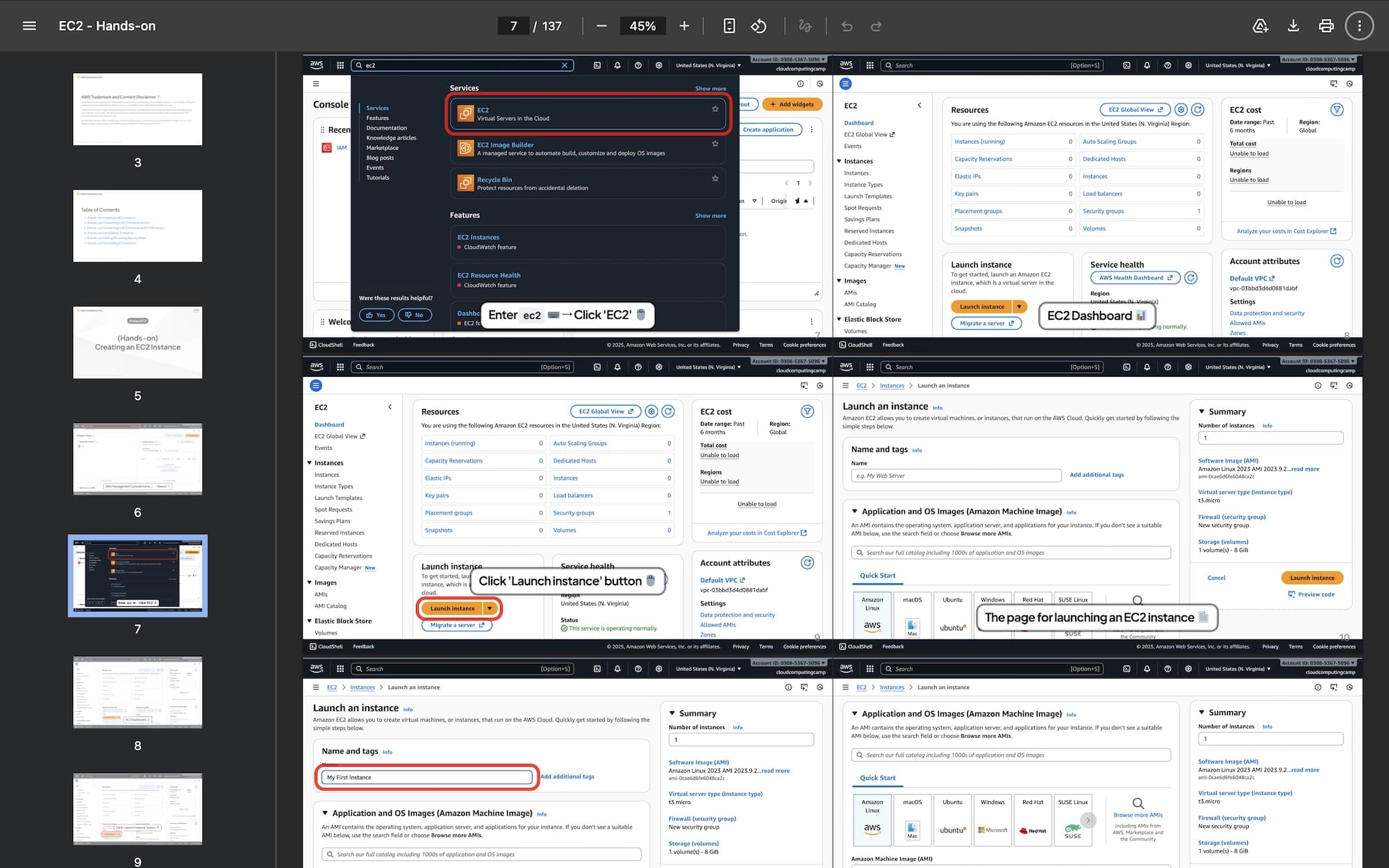Viewport: 1389px width, 868px height.
Task: Click the undo arrow in toolbar
Action: coord(847,26)
